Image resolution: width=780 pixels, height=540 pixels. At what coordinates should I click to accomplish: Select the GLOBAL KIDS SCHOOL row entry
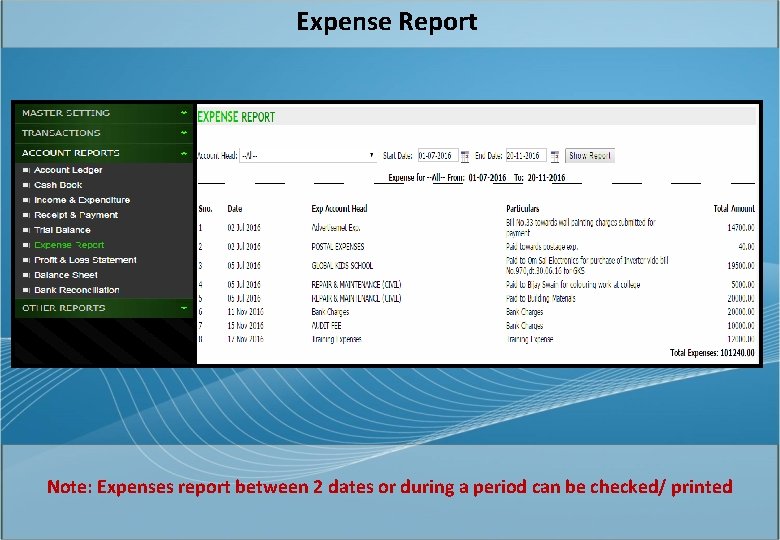click(342, 266)
